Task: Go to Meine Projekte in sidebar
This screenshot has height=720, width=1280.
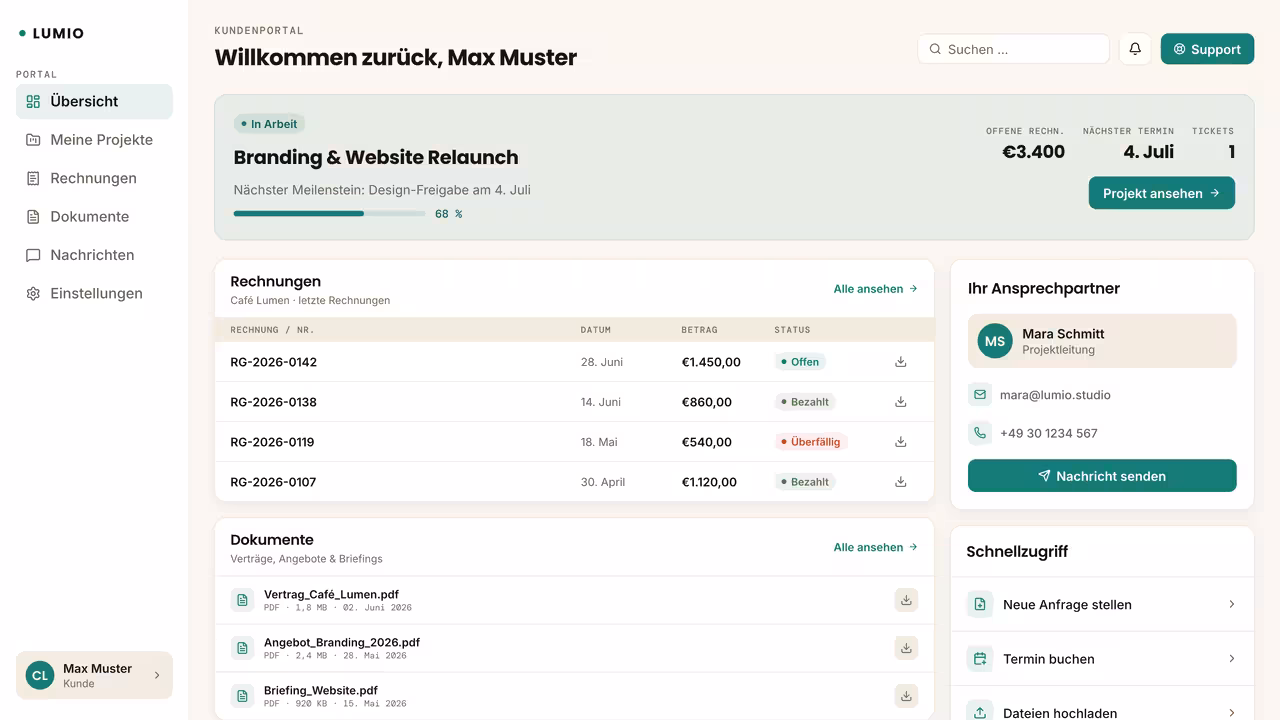Action: 94,140
